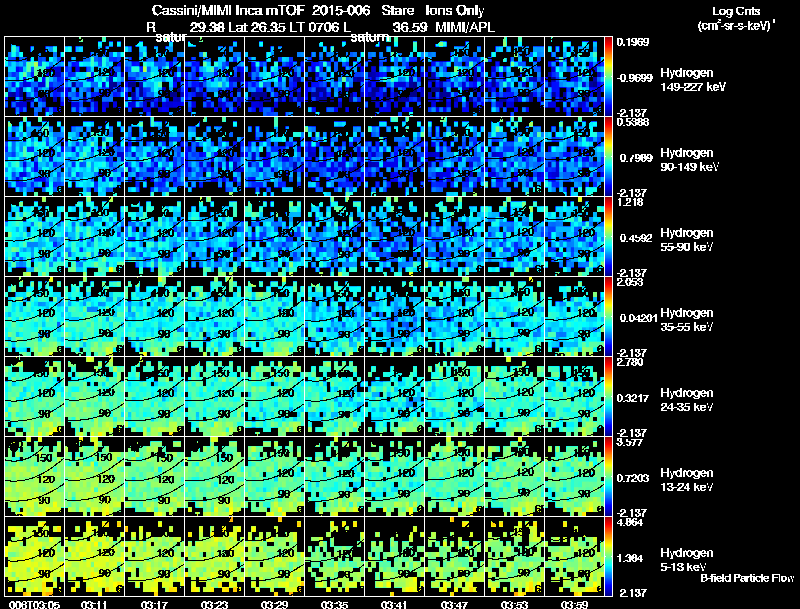Click the color bar beside Hydrogen 55-90 keV
800x609 pixels.
coord(608,237)
